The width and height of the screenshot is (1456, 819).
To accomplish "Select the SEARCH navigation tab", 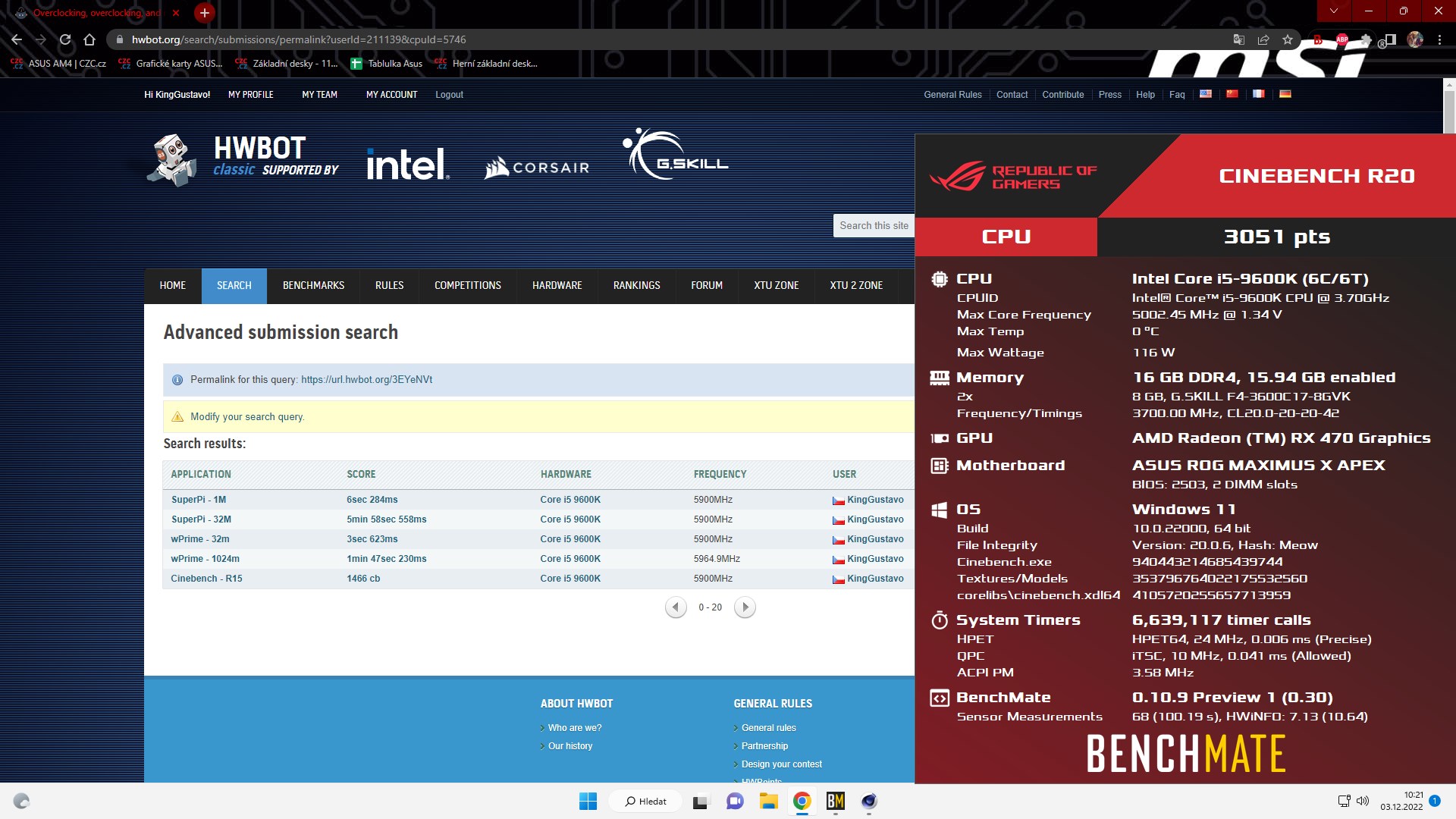I will [234, 286].
